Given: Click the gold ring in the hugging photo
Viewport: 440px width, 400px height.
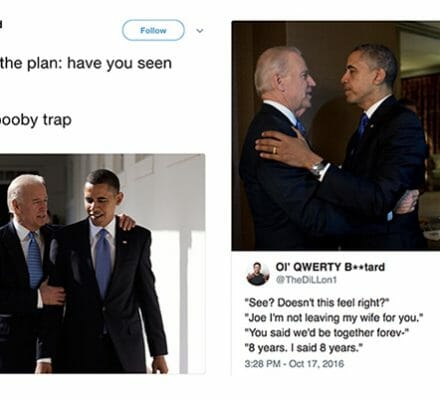Looking at the screenshot, I should click(x=275, y=150).
